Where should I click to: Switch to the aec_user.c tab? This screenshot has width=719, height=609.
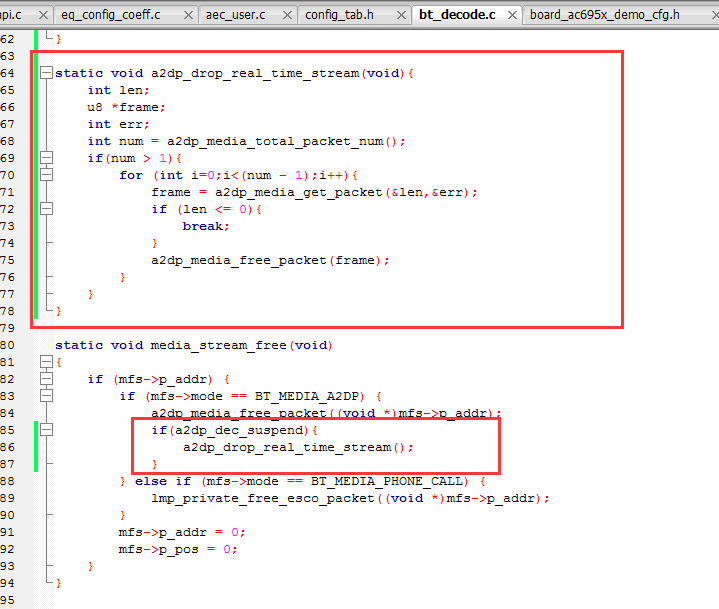235,15
